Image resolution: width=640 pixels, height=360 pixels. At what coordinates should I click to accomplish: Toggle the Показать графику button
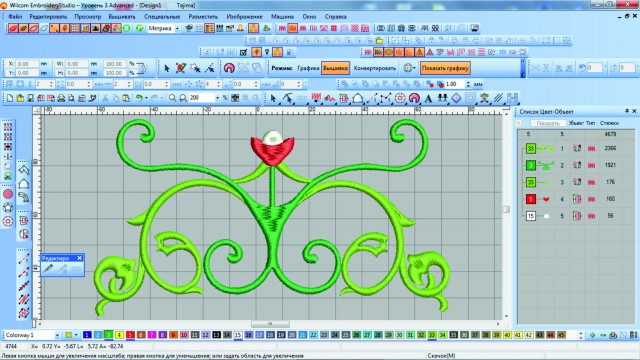point(445,68)
